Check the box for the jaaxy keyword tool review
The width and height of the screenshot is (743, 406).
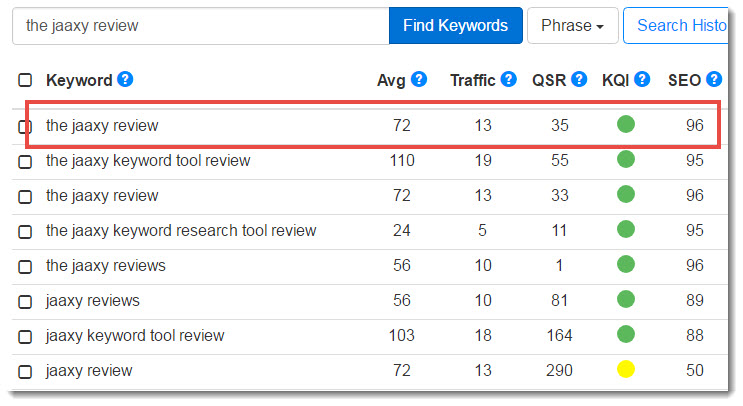click(x=25, y=162)
